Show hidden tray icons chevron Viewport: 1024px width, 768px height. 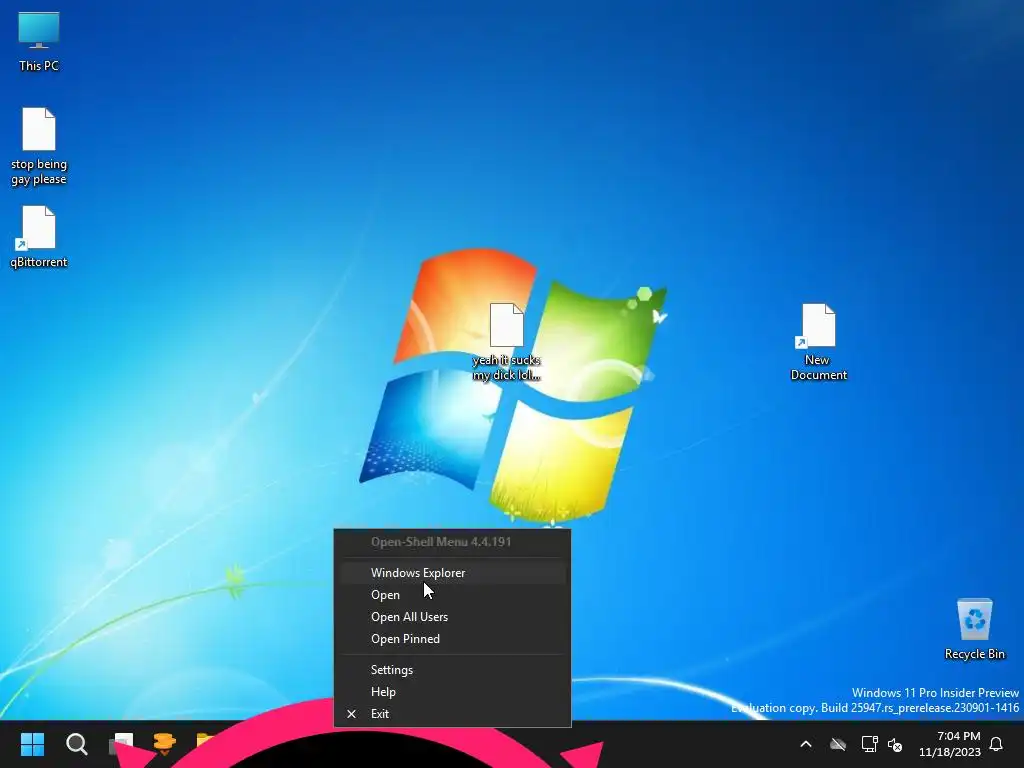(x=806, y=744)
